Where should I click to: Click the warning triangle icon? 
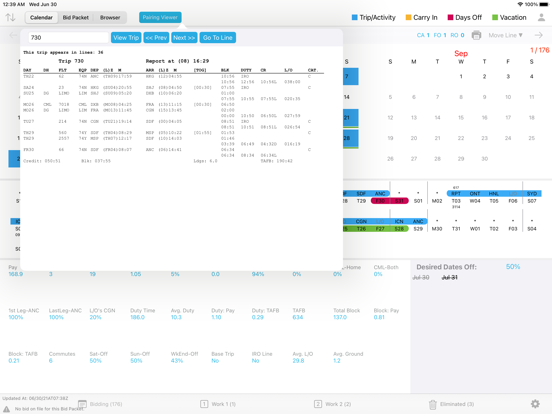[7, 409]
